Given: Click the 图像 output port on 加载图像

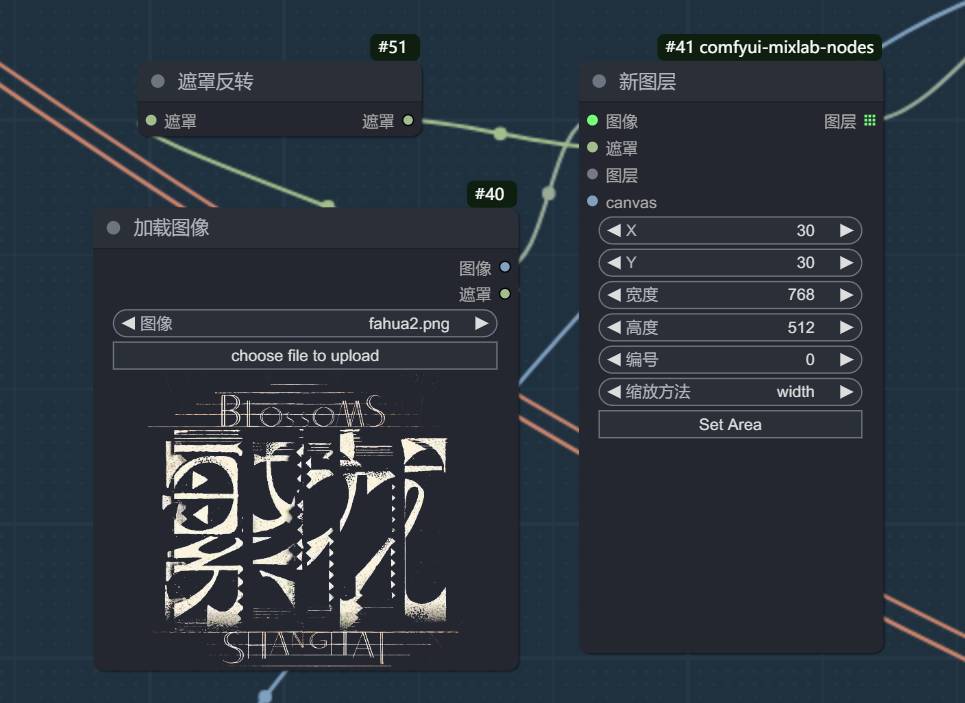Looking at the screenshot, I should [x=505, y=267].
